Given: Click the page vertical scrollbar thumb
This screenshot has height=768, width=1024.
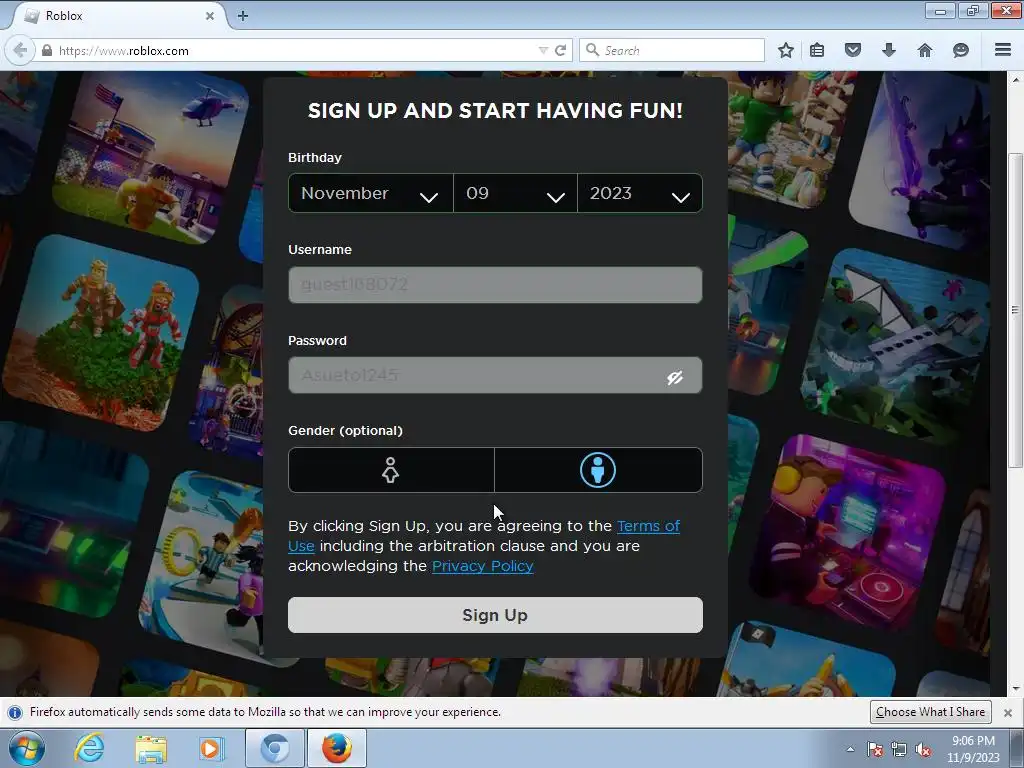Looking at the screenshot, I should pos(1015,310).
